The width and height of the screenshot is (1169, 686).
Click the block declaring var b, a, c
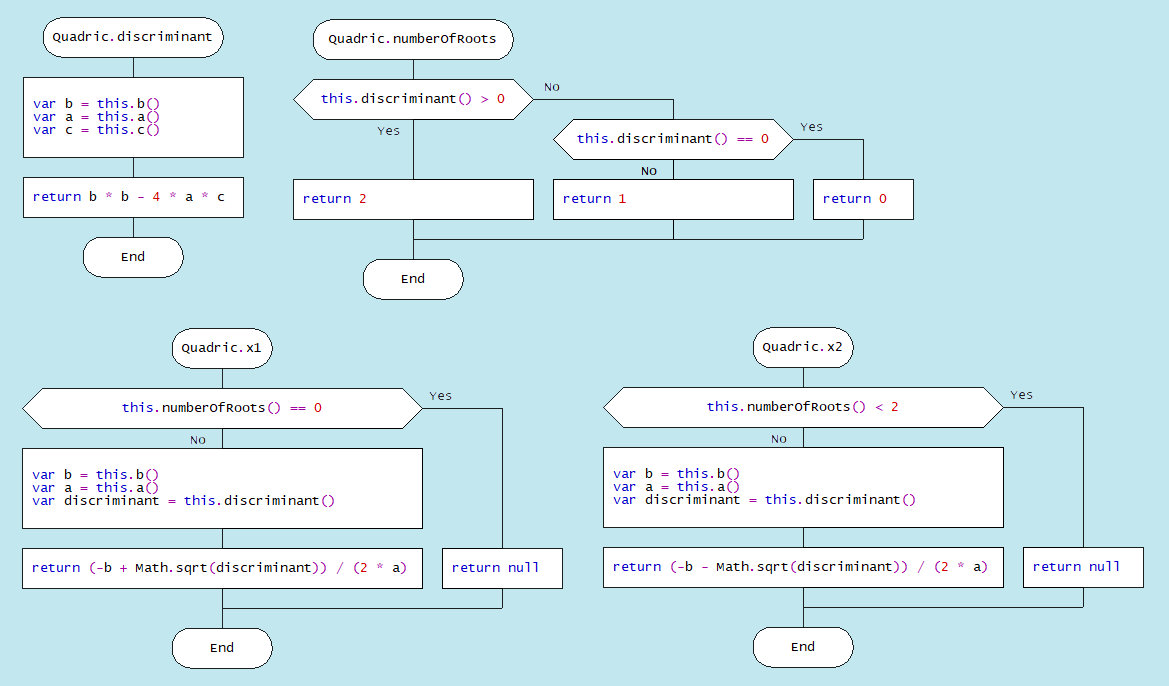click(x=132, y=117)
